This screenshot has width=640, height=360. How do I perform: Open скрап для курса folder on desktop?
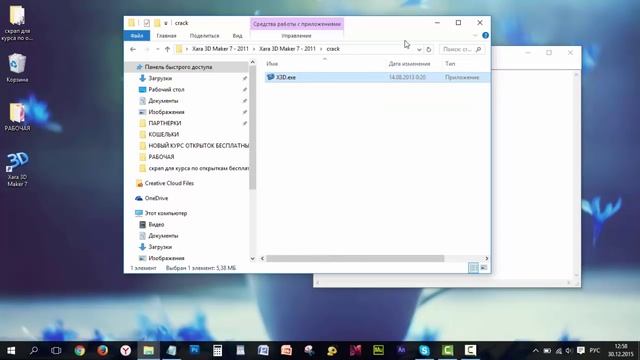coord(17,23)
